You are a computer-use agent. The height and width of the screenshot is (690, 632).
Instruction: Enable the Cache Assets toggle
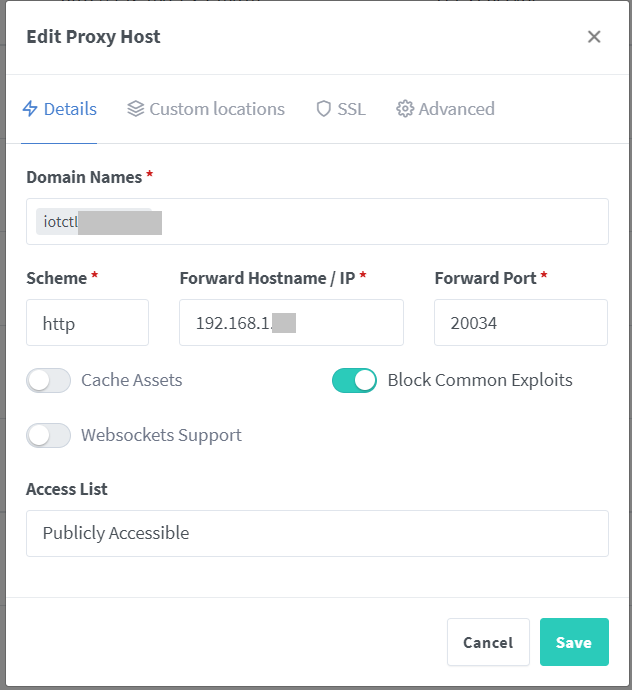pyautogui.click(x=49, y=380)
